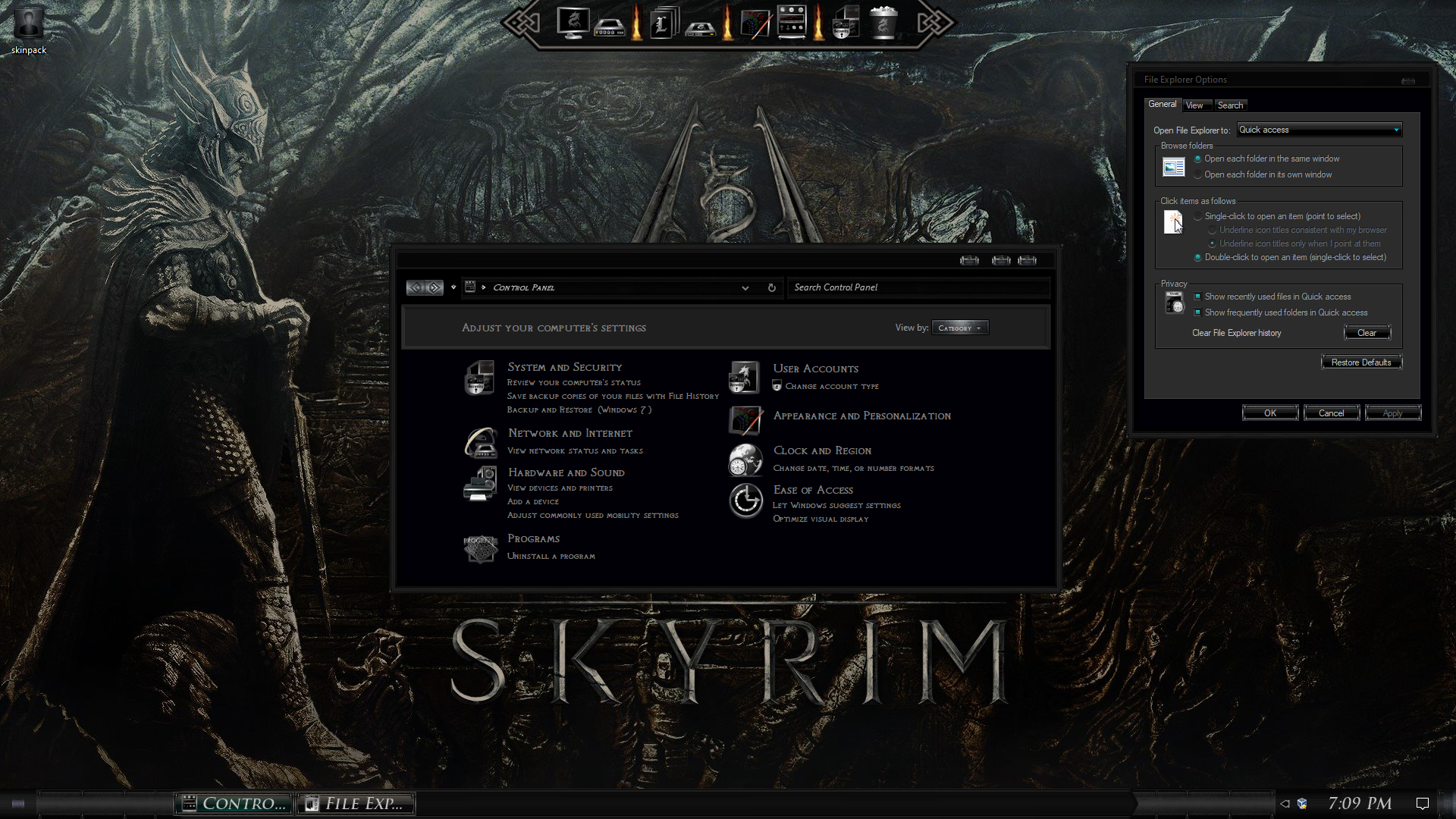
Task: Click the Restore Defaults button
Action: click(1360, 362)
